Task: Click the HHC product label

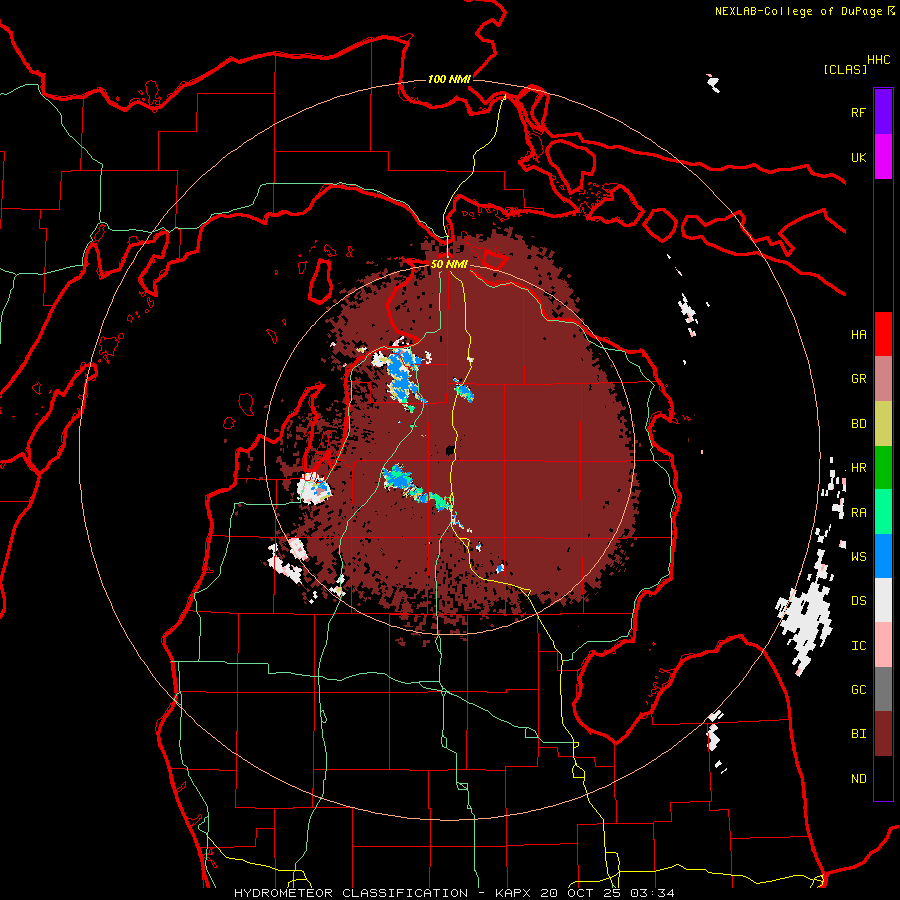Action: [x=879, y=60]
